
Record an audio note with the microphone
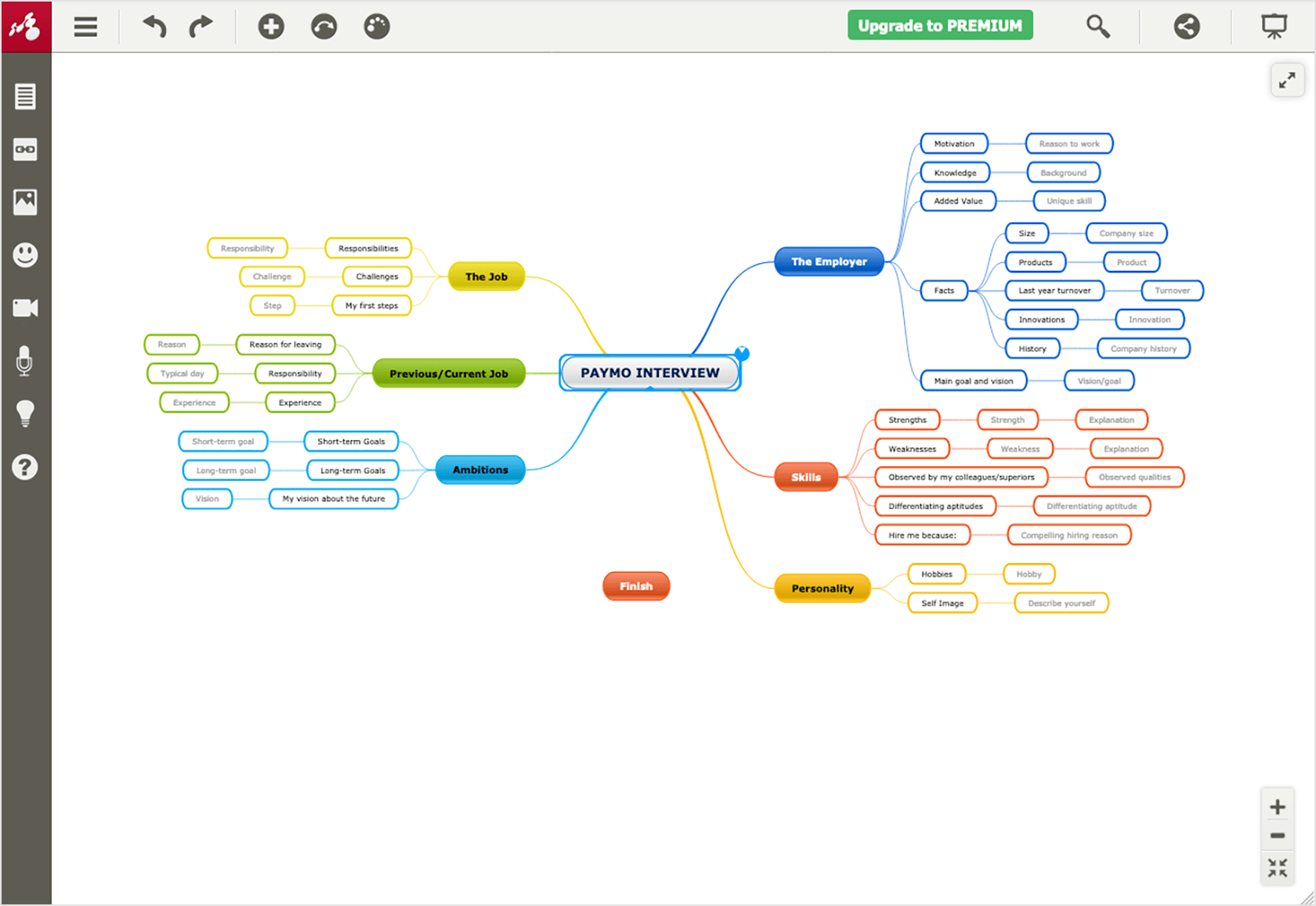[x=26, y=361]
